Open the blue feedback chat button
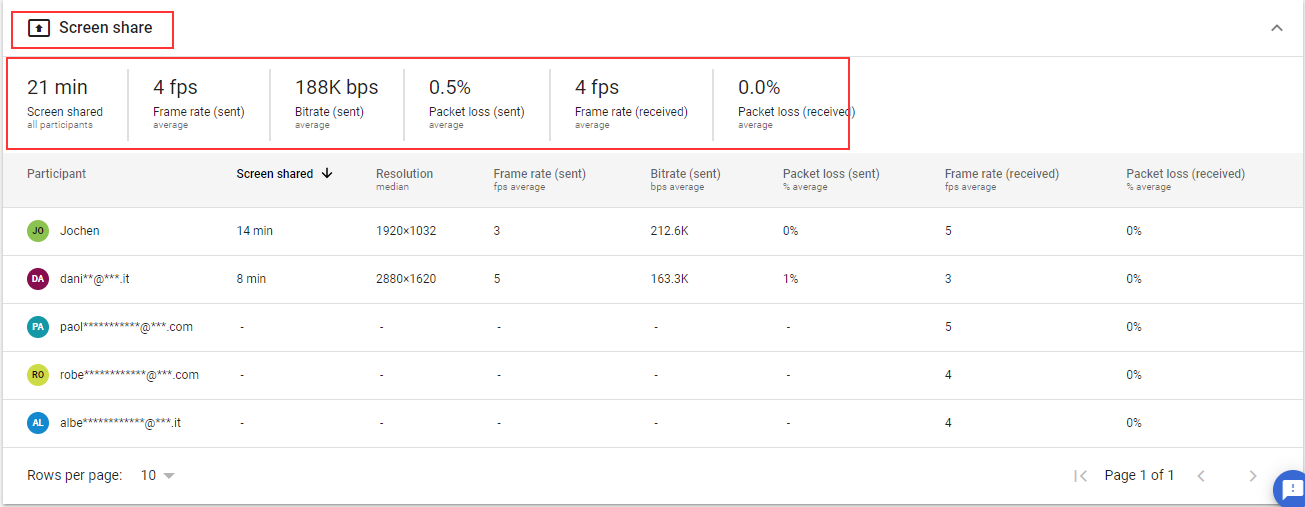1305x507 pixels. 1290,489
